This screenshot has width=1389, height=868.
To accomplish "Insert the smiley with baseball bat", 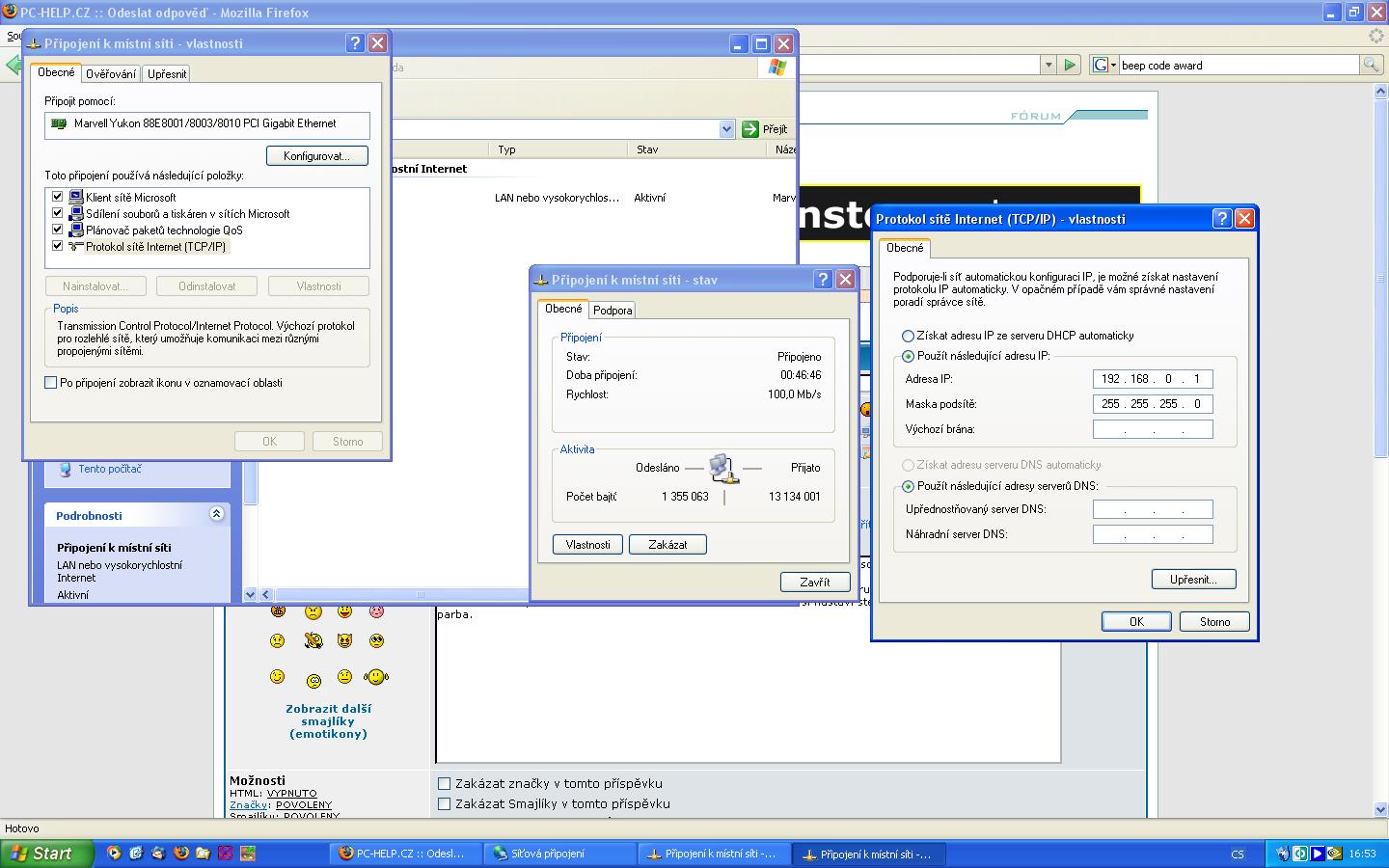I will tap(313, 640).
